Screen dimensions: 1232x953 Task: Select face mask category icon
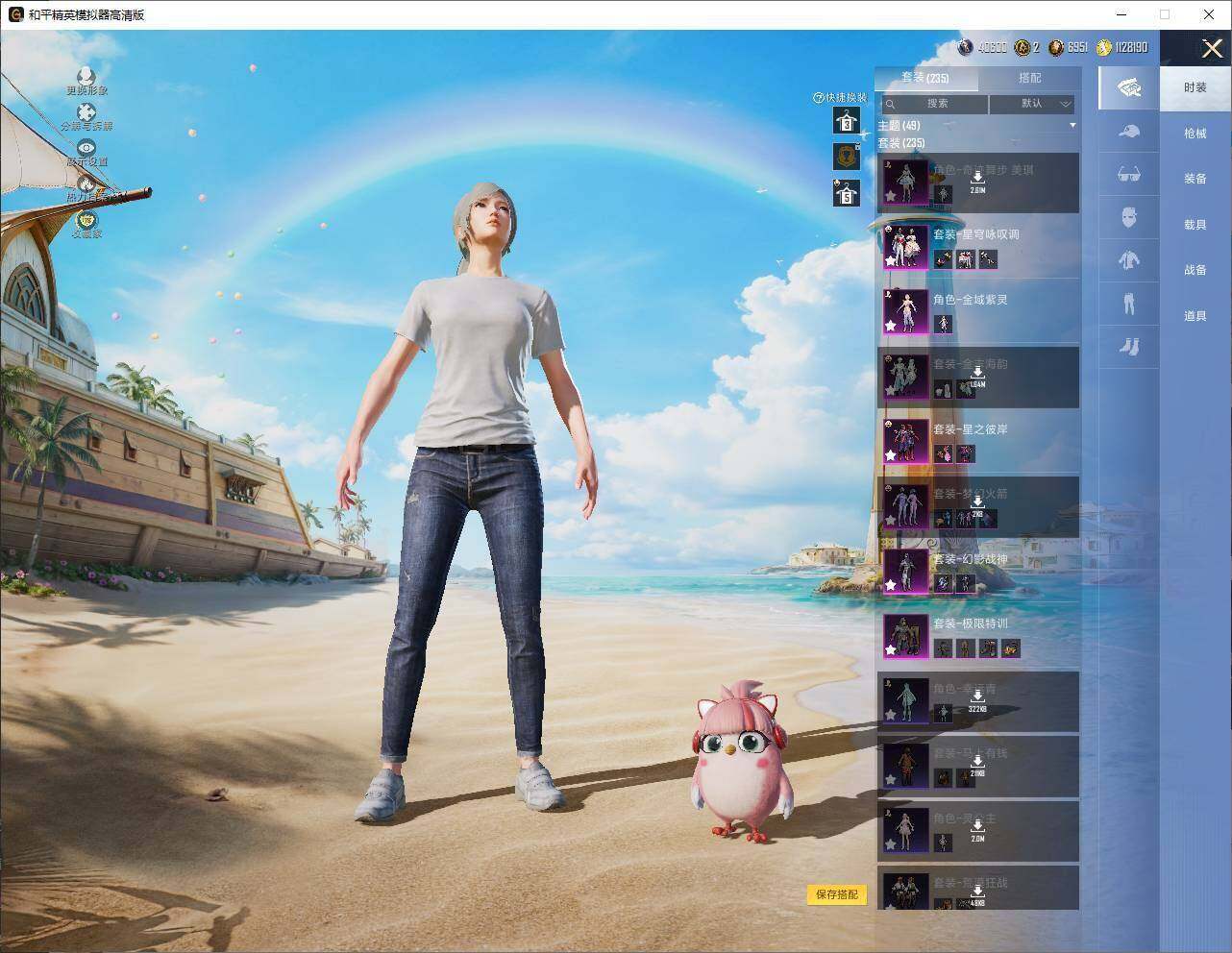coord(1129,218)
